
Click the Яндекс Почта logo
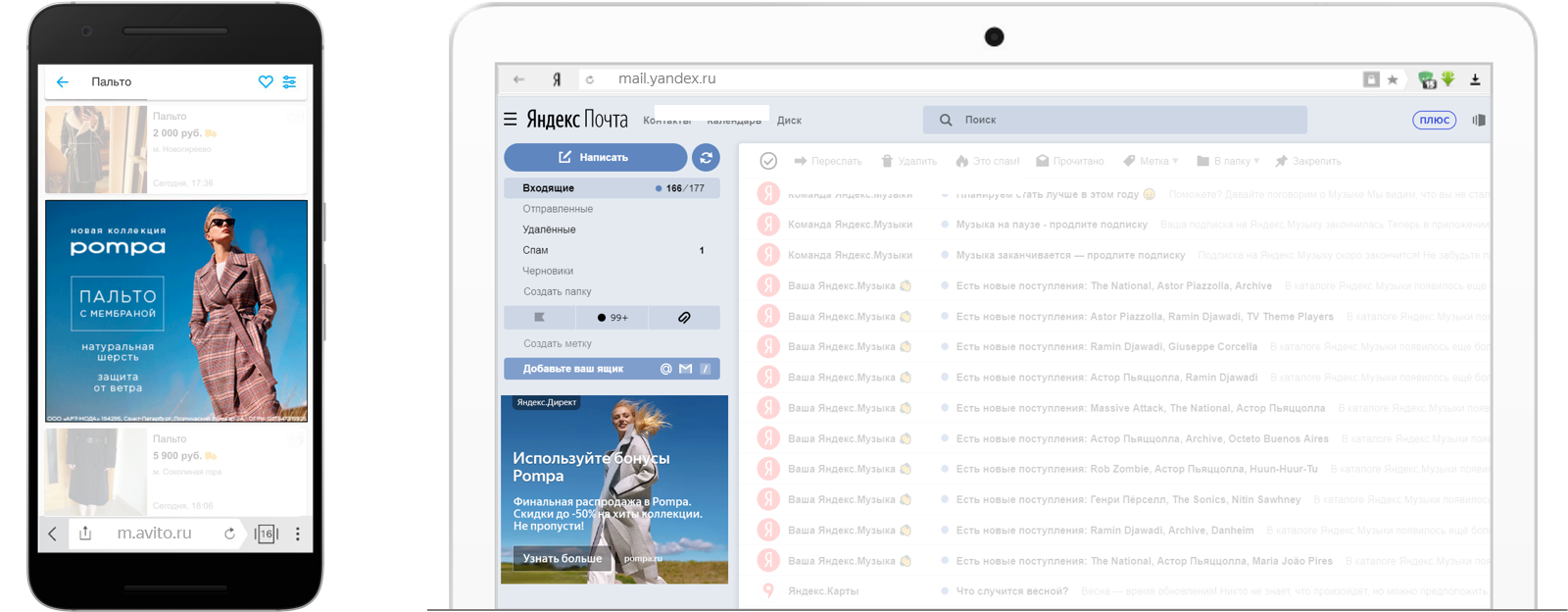click(x=576, y=120)
